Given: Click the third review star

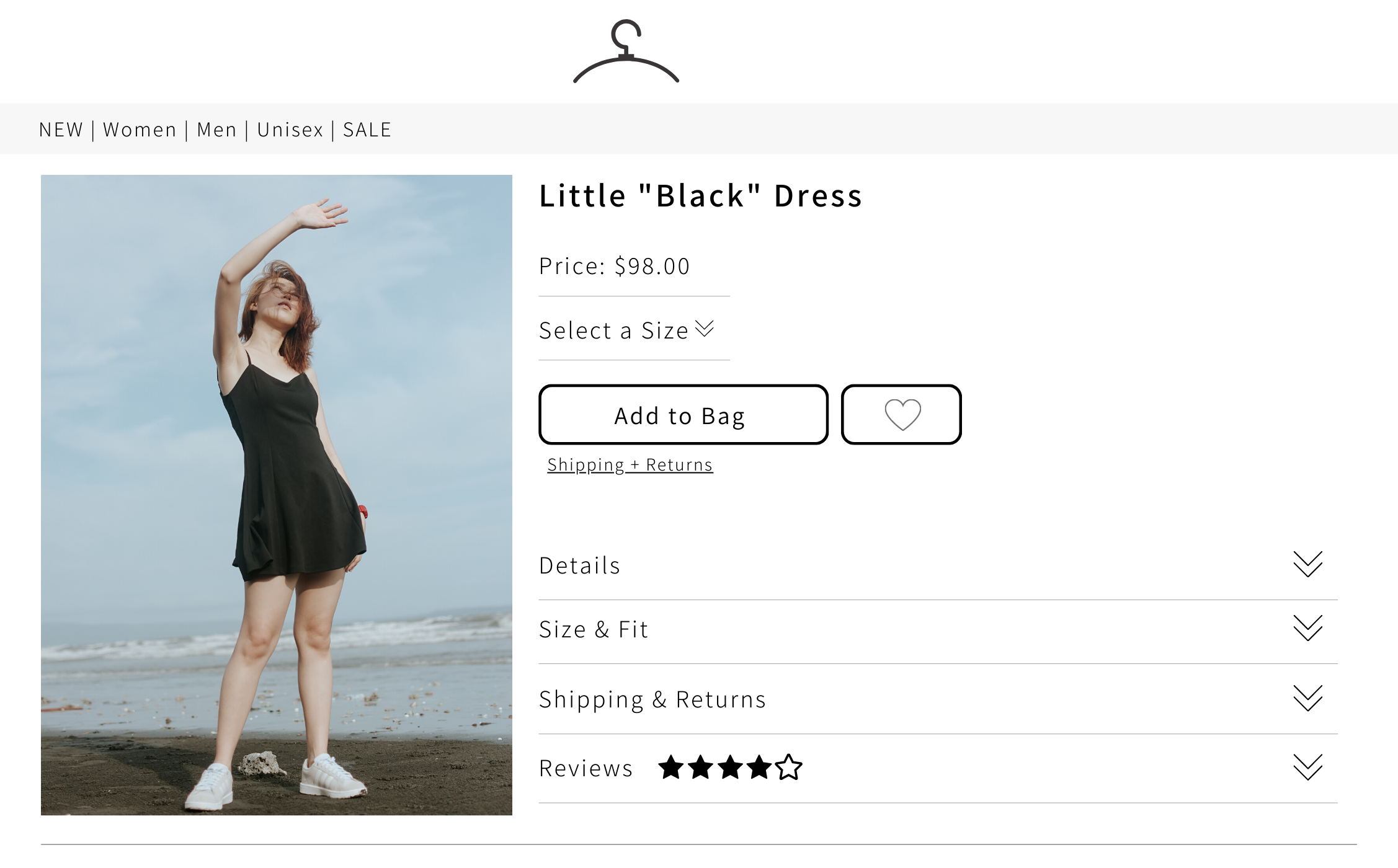Looking at the screenshot, I should coord(730,767).
